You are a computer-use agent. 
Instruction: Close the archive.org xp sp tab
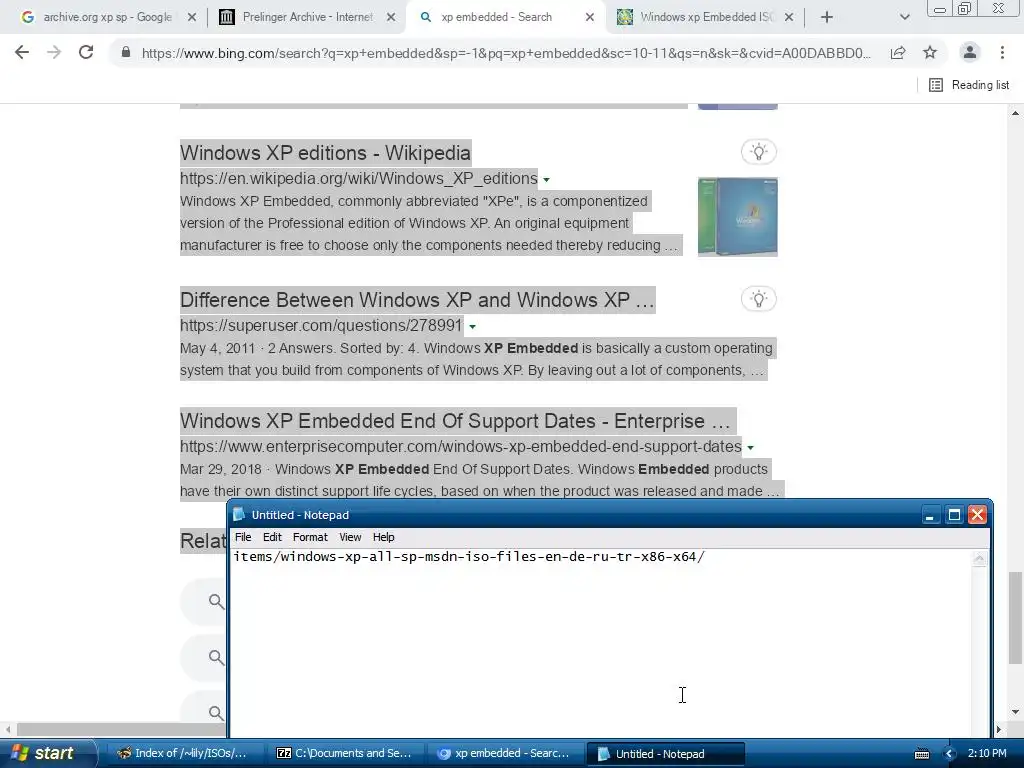(x=192, y=18)
